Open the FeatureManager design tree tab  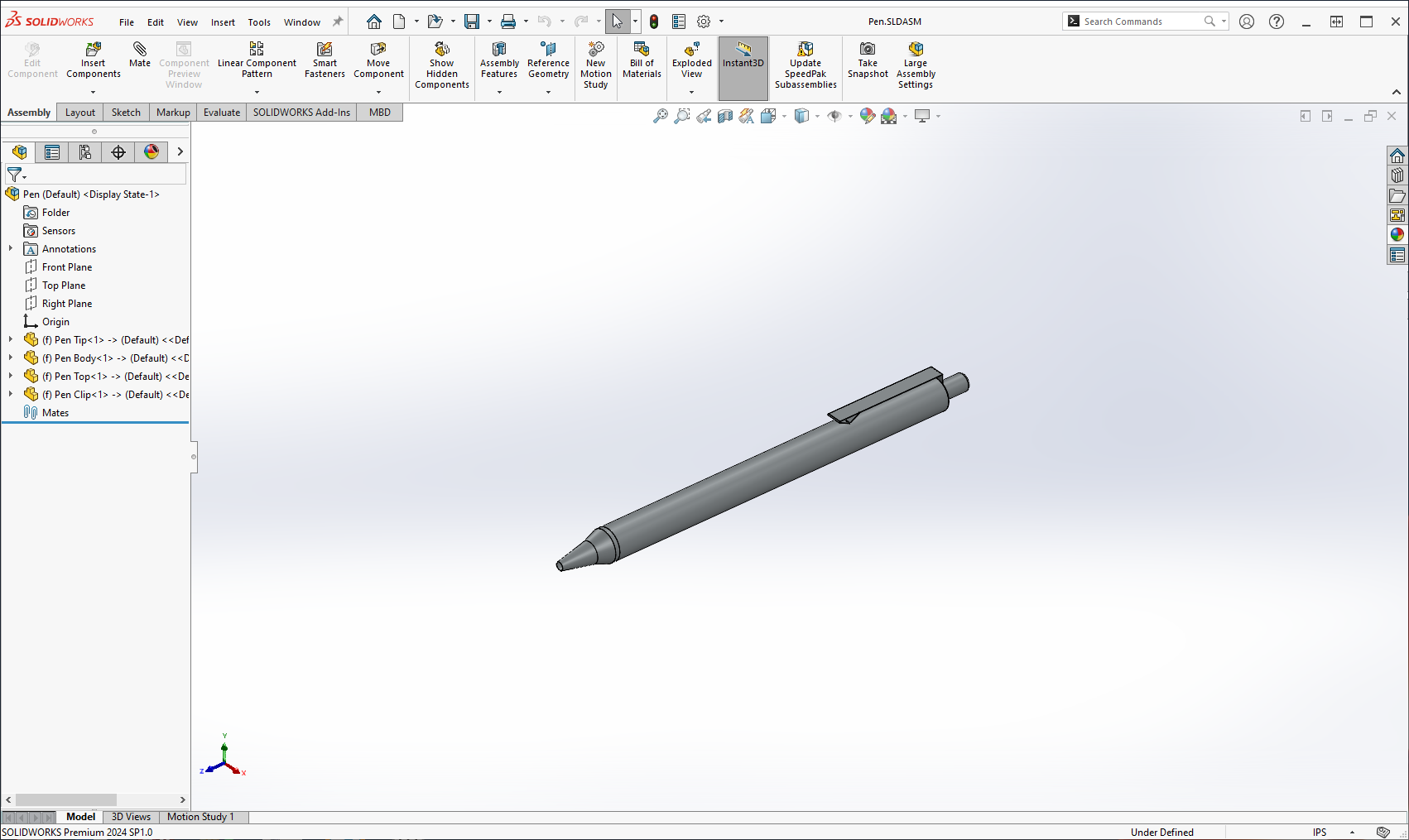[x=20, y=151]
